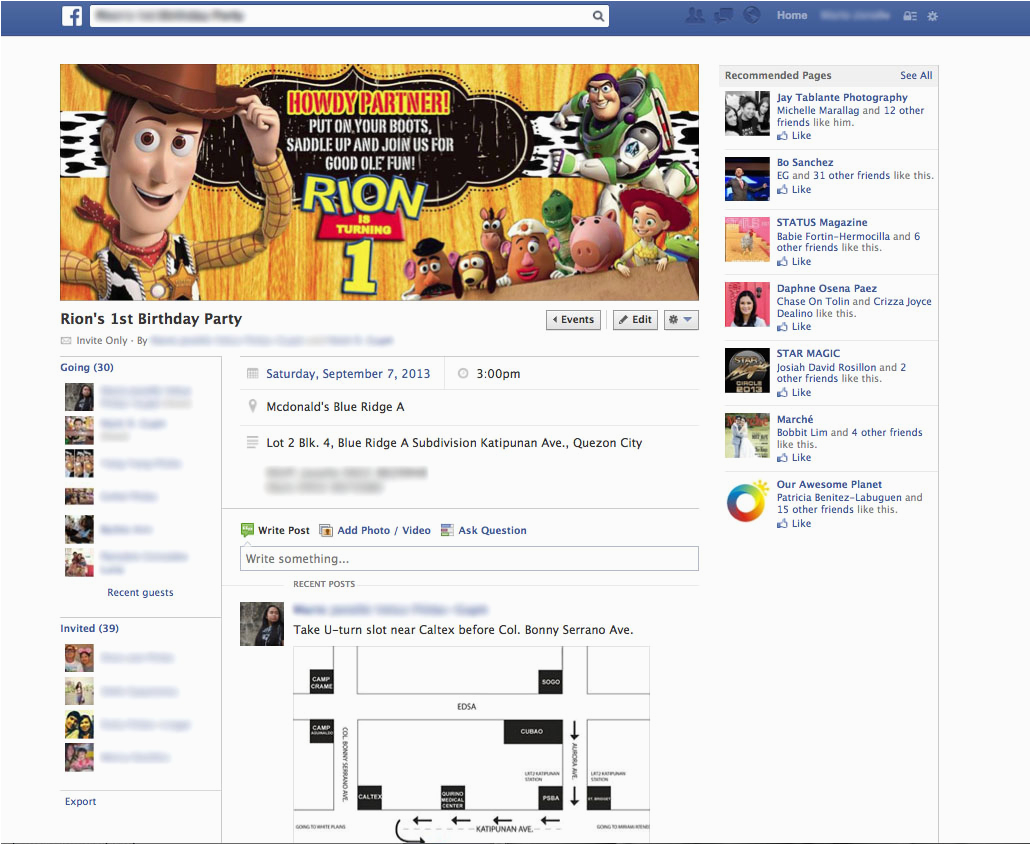Click the Ask Question poll icon

pyautogui.click(x=447, y=530)
